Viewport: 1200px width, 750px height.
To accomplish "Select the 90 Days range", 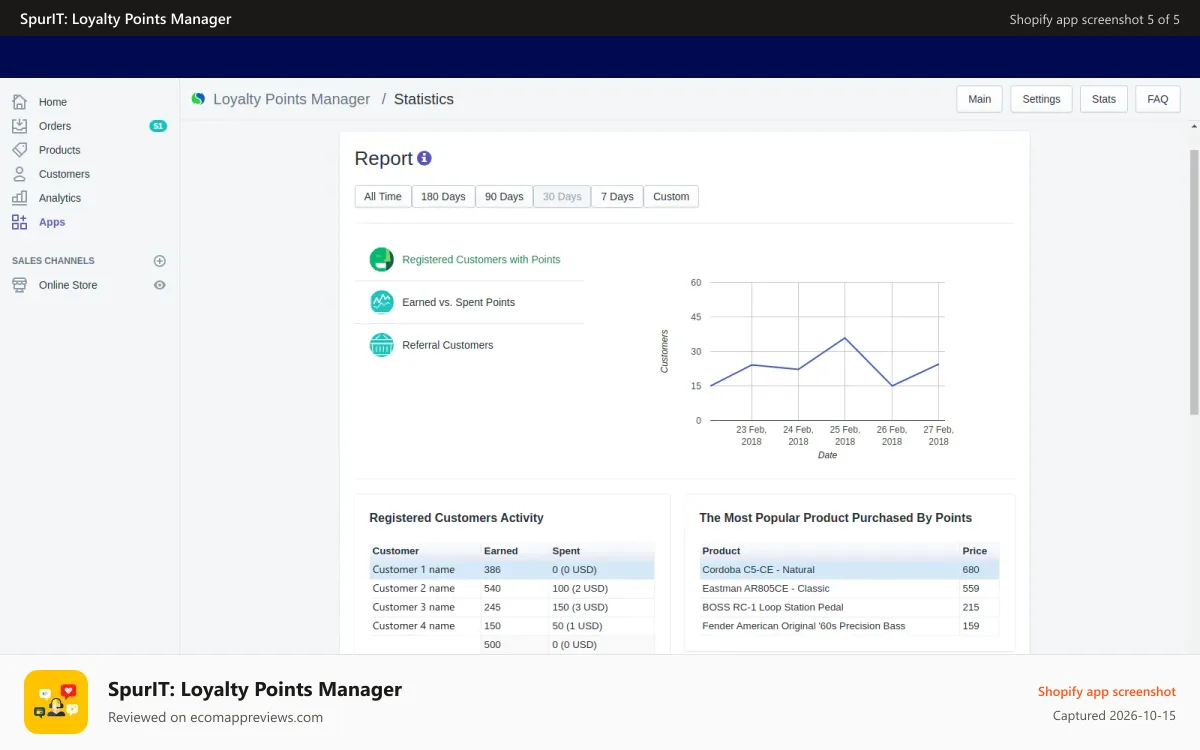I will click(x=504, y=197).
